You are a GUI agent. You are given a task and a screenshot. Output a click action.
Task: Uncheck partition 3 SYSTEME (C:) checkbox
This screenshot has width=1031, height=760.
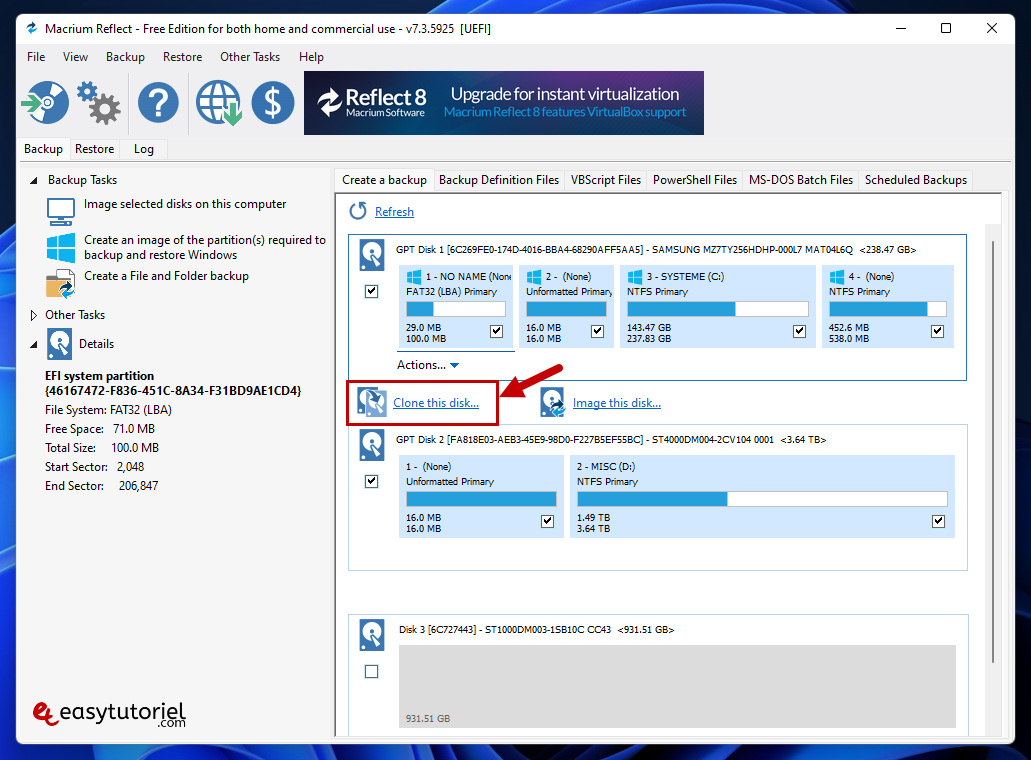tap(800, 331)
